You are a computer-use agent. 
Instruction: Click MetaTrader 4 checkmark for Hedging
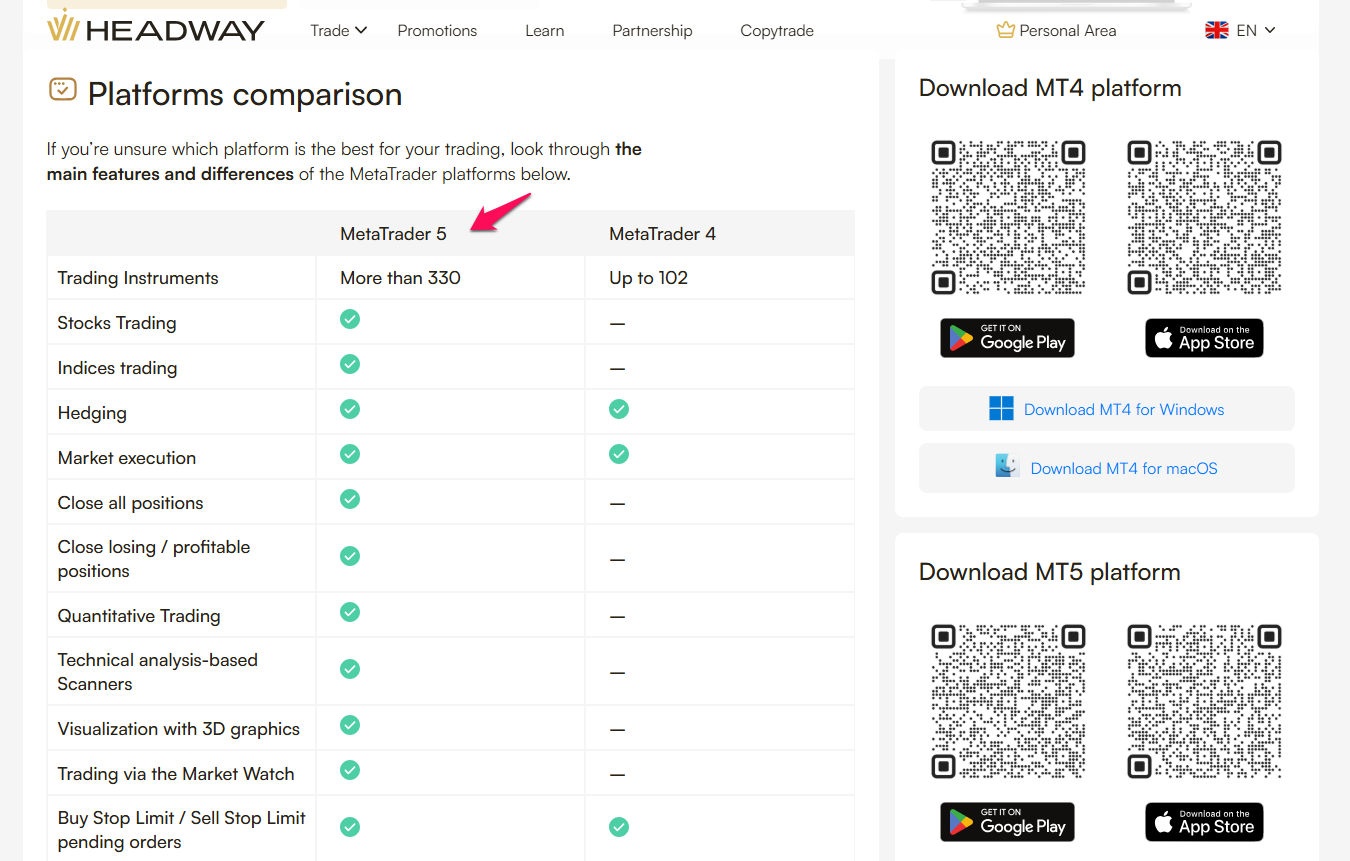[x=619, y=409]
